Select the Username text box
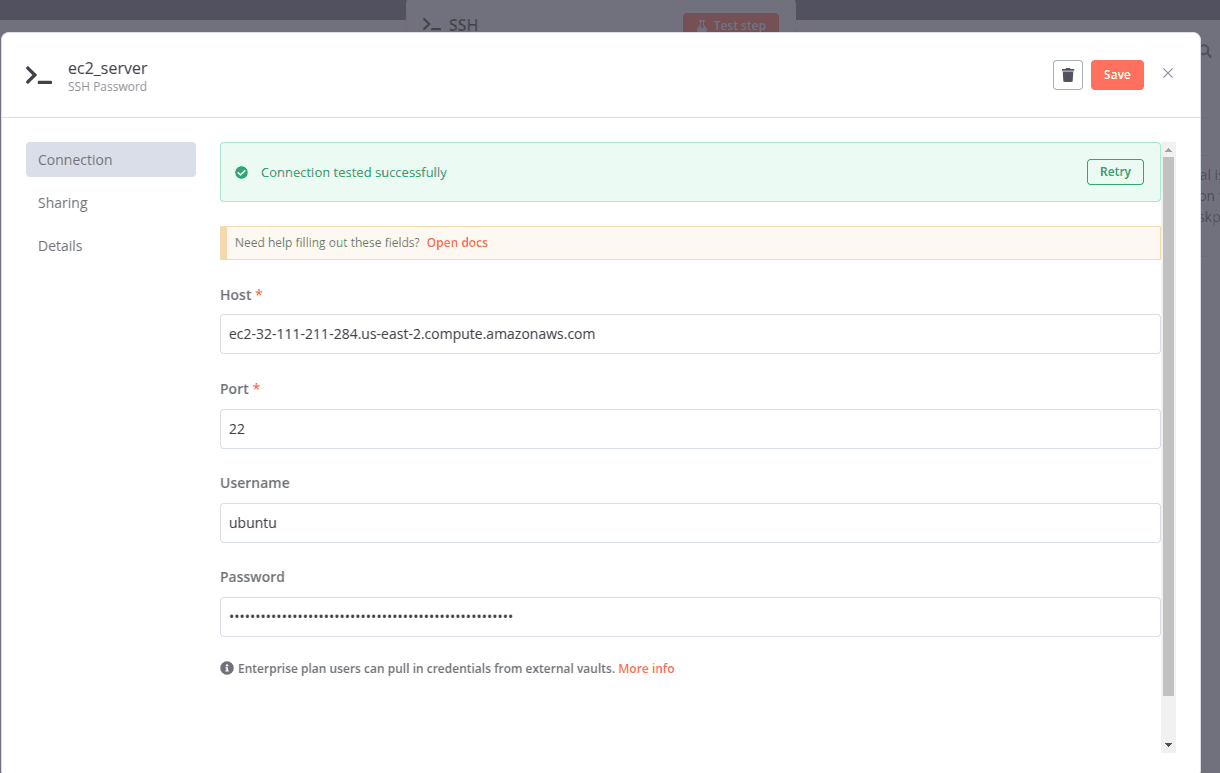Image resolution: width=1220 pixels, height=773 pixels. click(690, 523)
